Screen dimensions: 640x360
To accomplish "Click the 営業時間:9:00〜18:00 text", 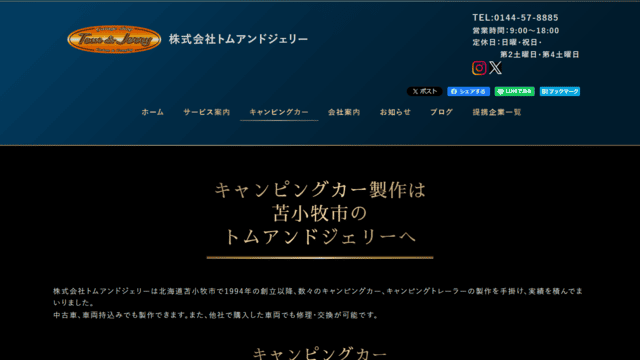I will click(x=516, y=31).
